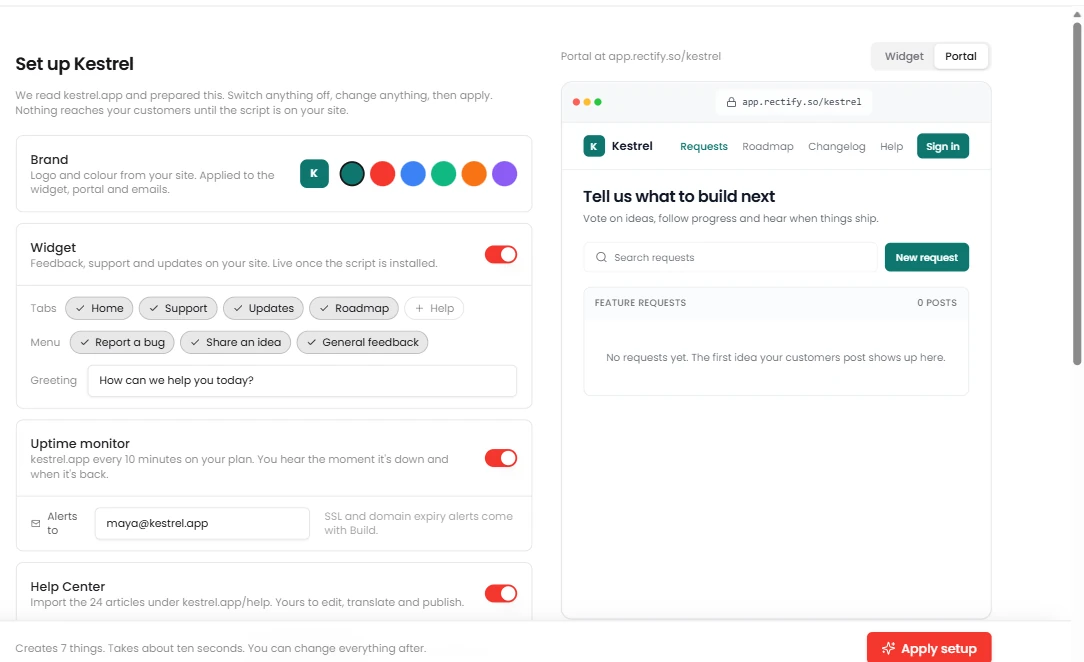Switch off the Help Center toggle
The width and height of the screenshot is (1084, 662).
[x=501, y=593]
